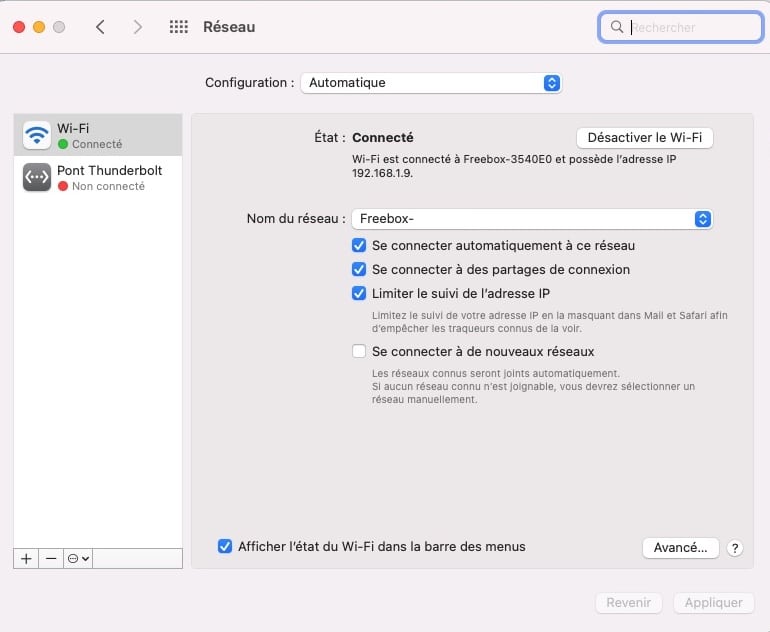Expand the Nom du réseau dropdown
Viewport: 770px width, 632px height.
coord(532,219)
